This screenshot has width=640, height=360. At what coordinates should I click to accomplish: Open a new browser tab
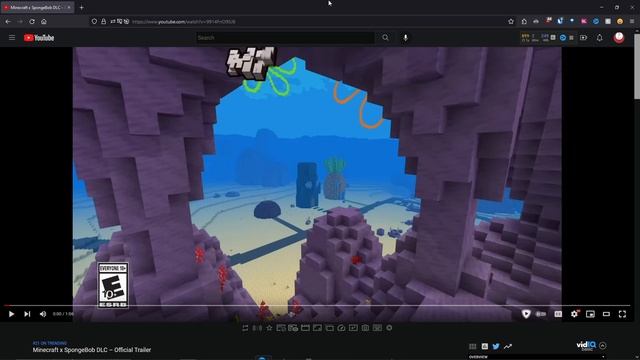coord(82,7)
